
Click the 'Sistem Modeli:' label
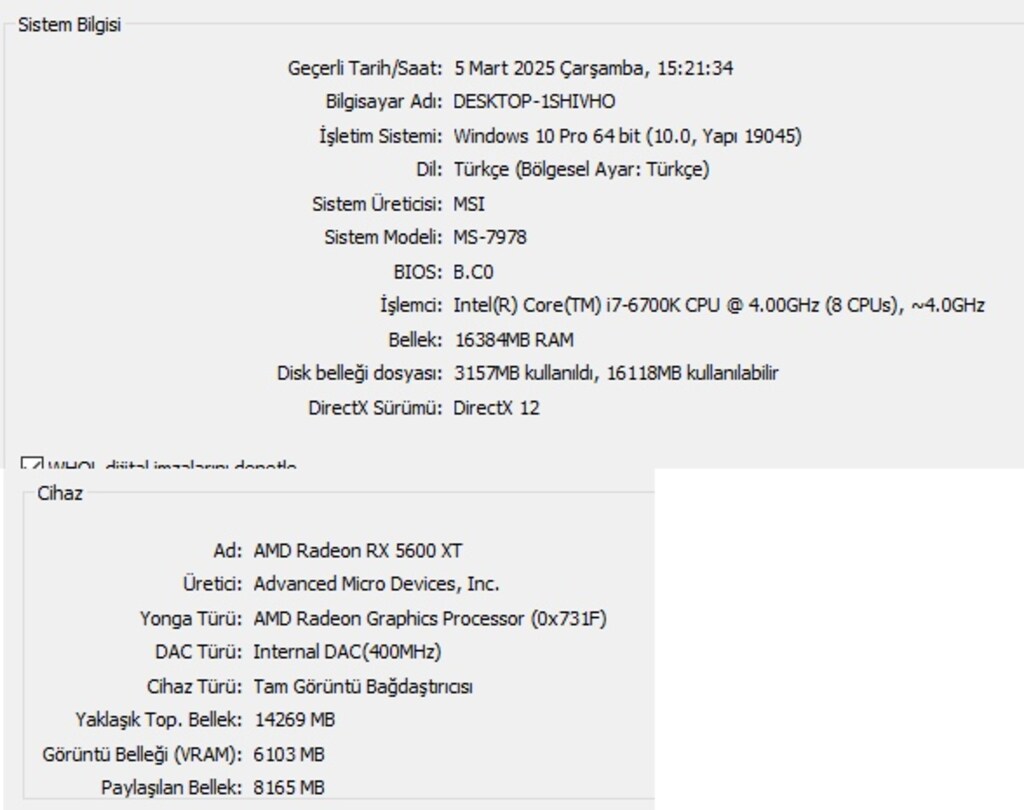point(383,237)
